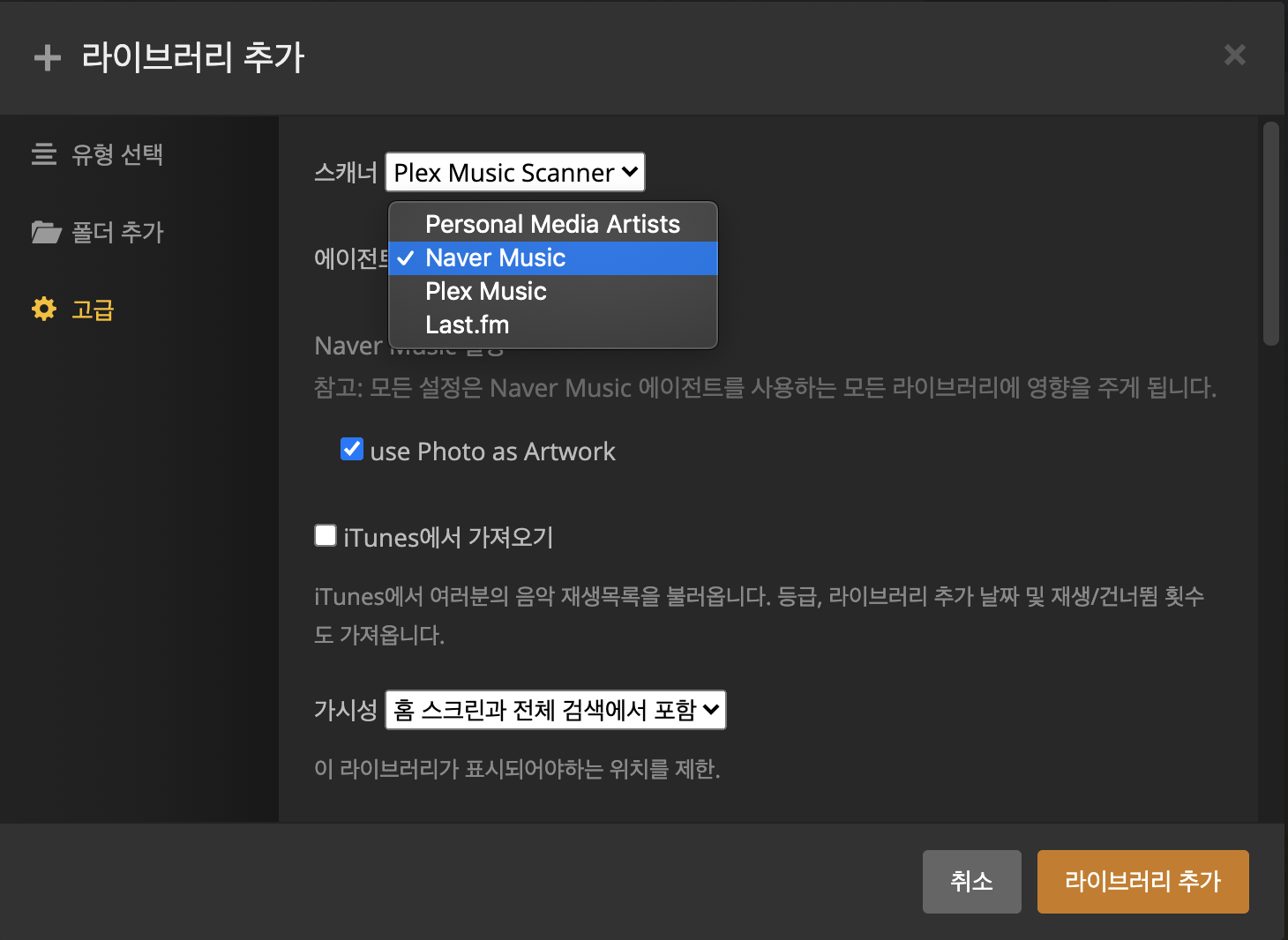The image size is (1288, 940).
Task: Click the plus icon beside 라이브러리 추가 title
Action: pos(48,58)
